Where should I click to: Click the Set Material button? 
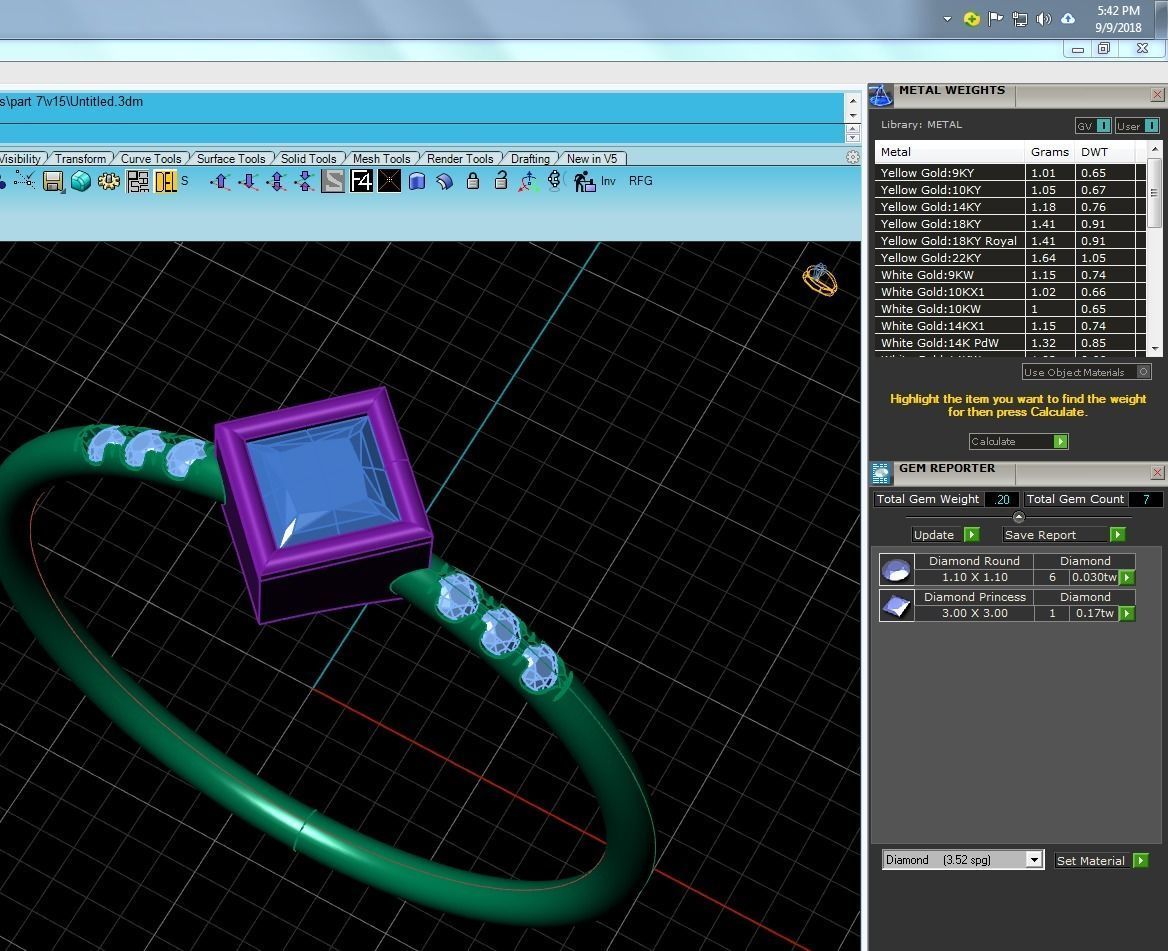1102,861
